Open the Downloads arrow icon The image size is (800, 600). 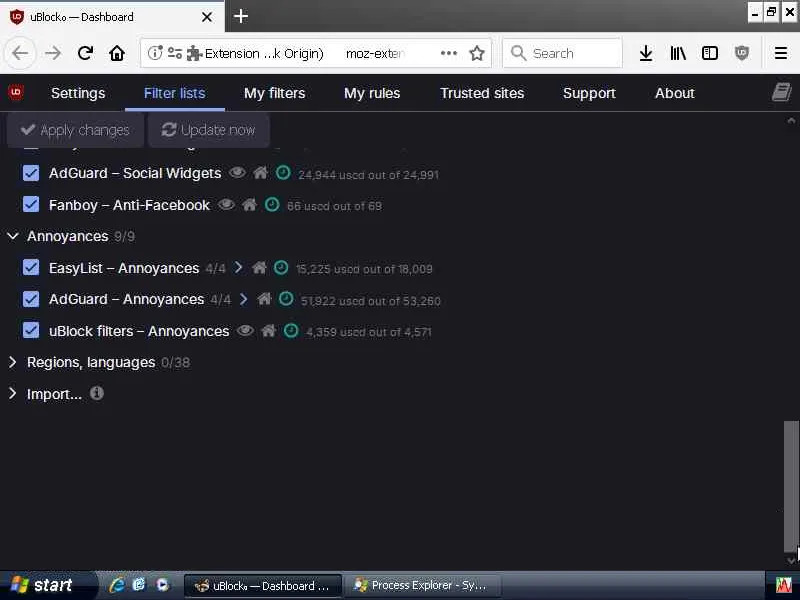coord(646,53)
